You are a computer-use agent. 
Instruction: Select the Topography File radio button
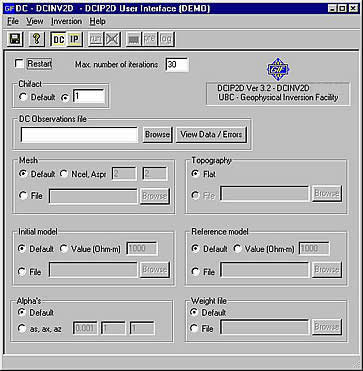click(x=195, y=196)
